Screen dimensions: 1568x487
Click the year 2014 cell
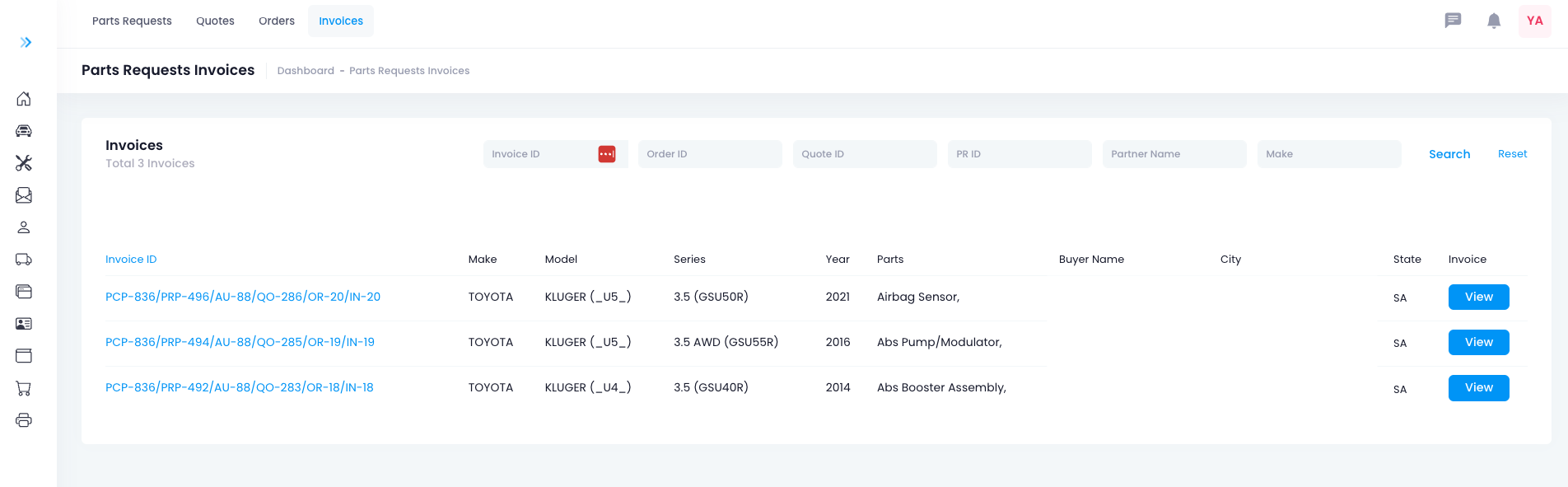(x=838, y=387)
